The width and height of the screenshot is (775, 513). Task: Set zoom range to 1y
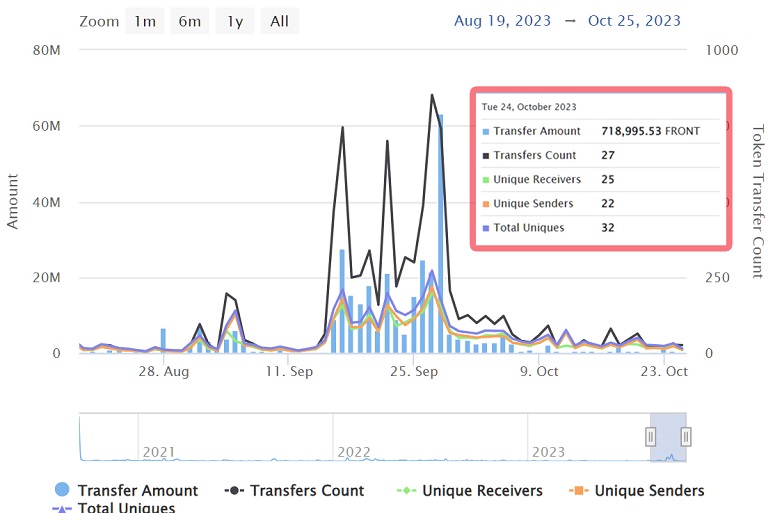[235, 21]
